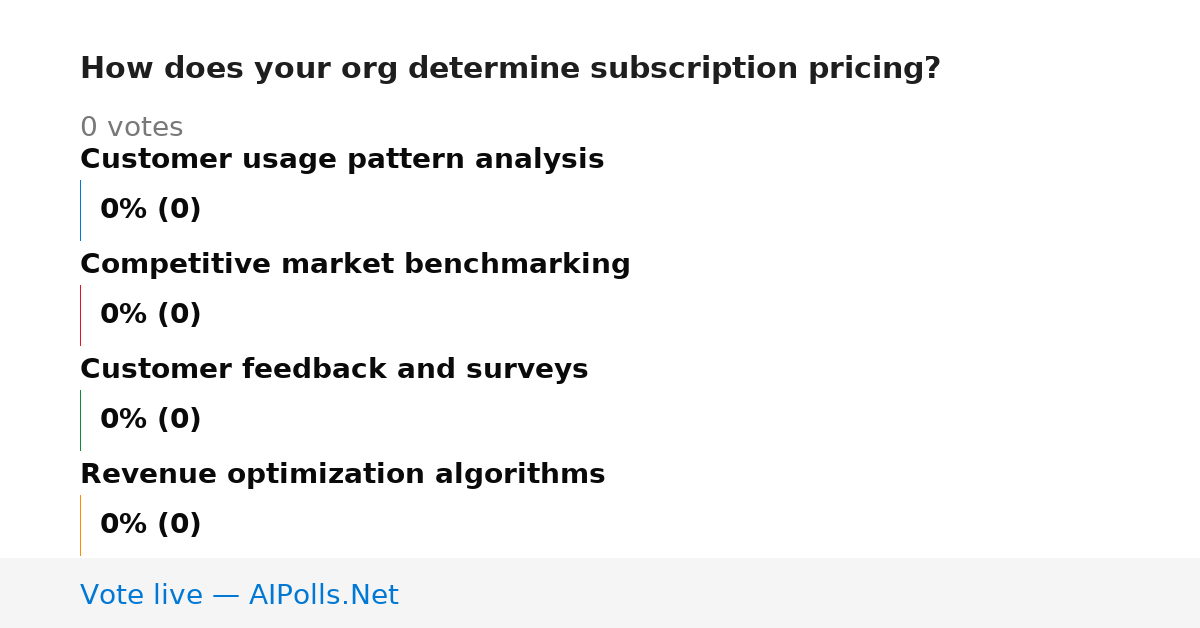Screen dimensions: 1200x628
Task: Click the word 'Customer' in usage pattern option
Action: [x=142, y=160]
